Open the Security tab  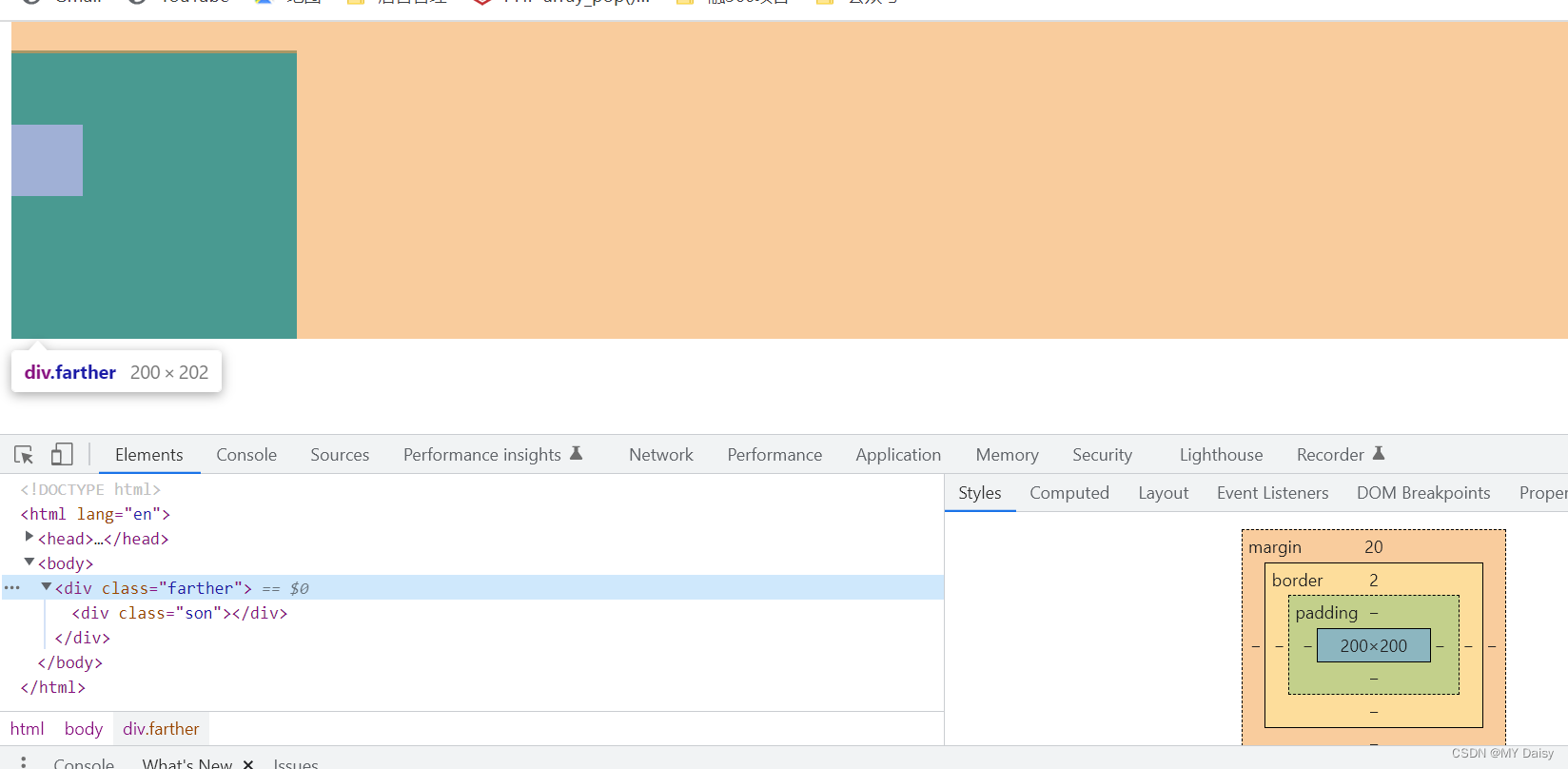pyautogui.click(x=1102, y=455)
